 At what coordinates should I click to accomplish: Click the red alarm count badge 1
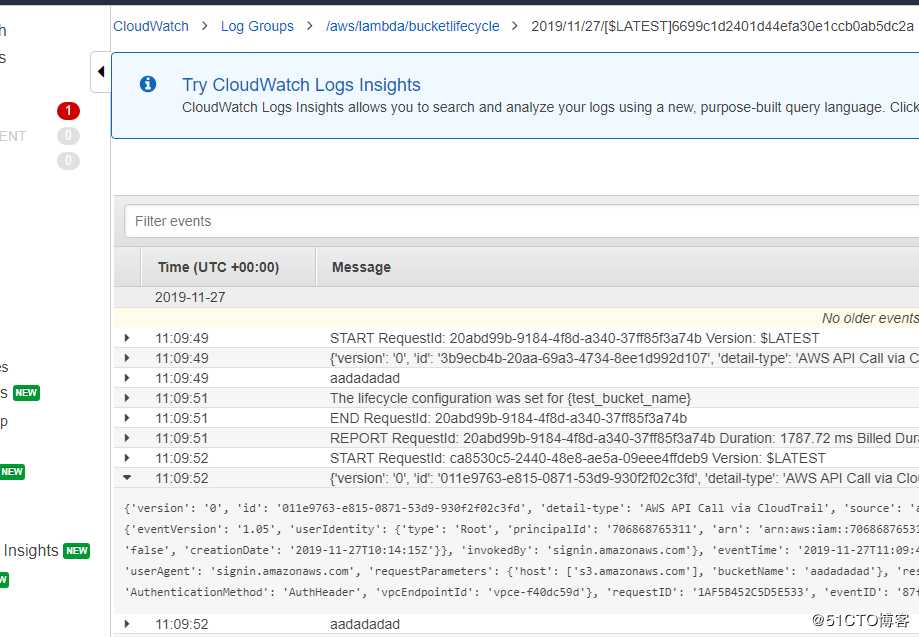68,111
